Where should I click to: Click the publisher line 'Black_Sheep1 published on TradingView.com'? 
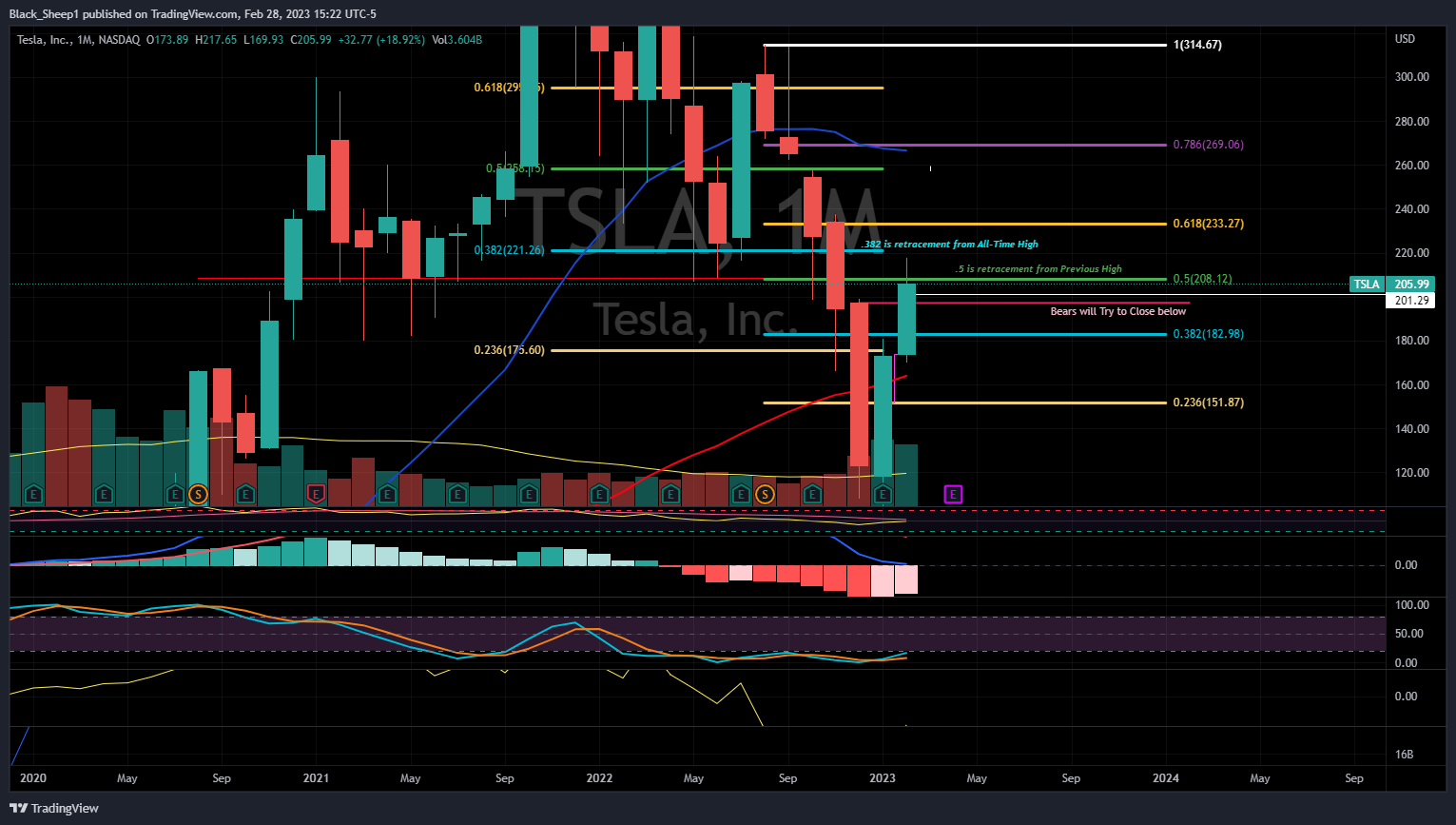pos(124,14)
